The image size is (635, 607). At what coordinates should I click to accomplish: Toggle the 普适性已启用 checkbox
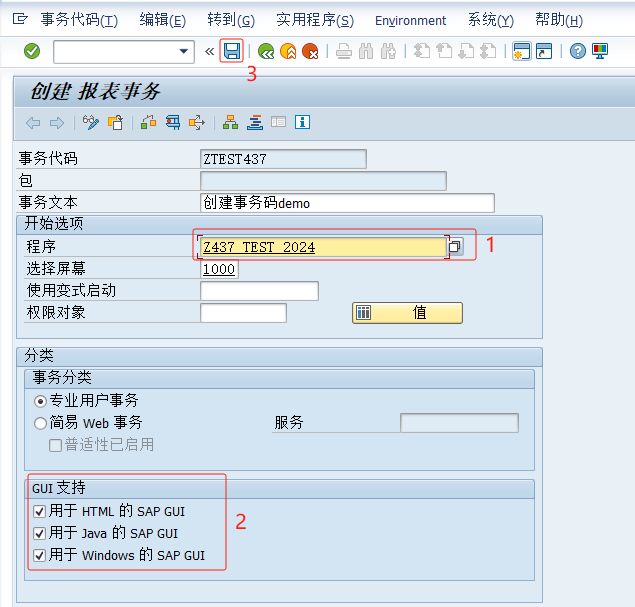[55, 445]
